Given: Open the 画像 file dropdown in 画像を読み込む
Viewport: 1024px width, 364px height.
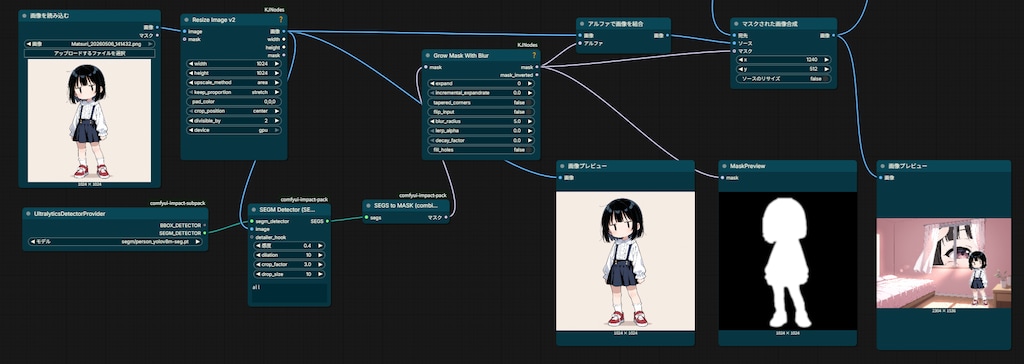Looking at the screenshot, I should tap(89, 44).
